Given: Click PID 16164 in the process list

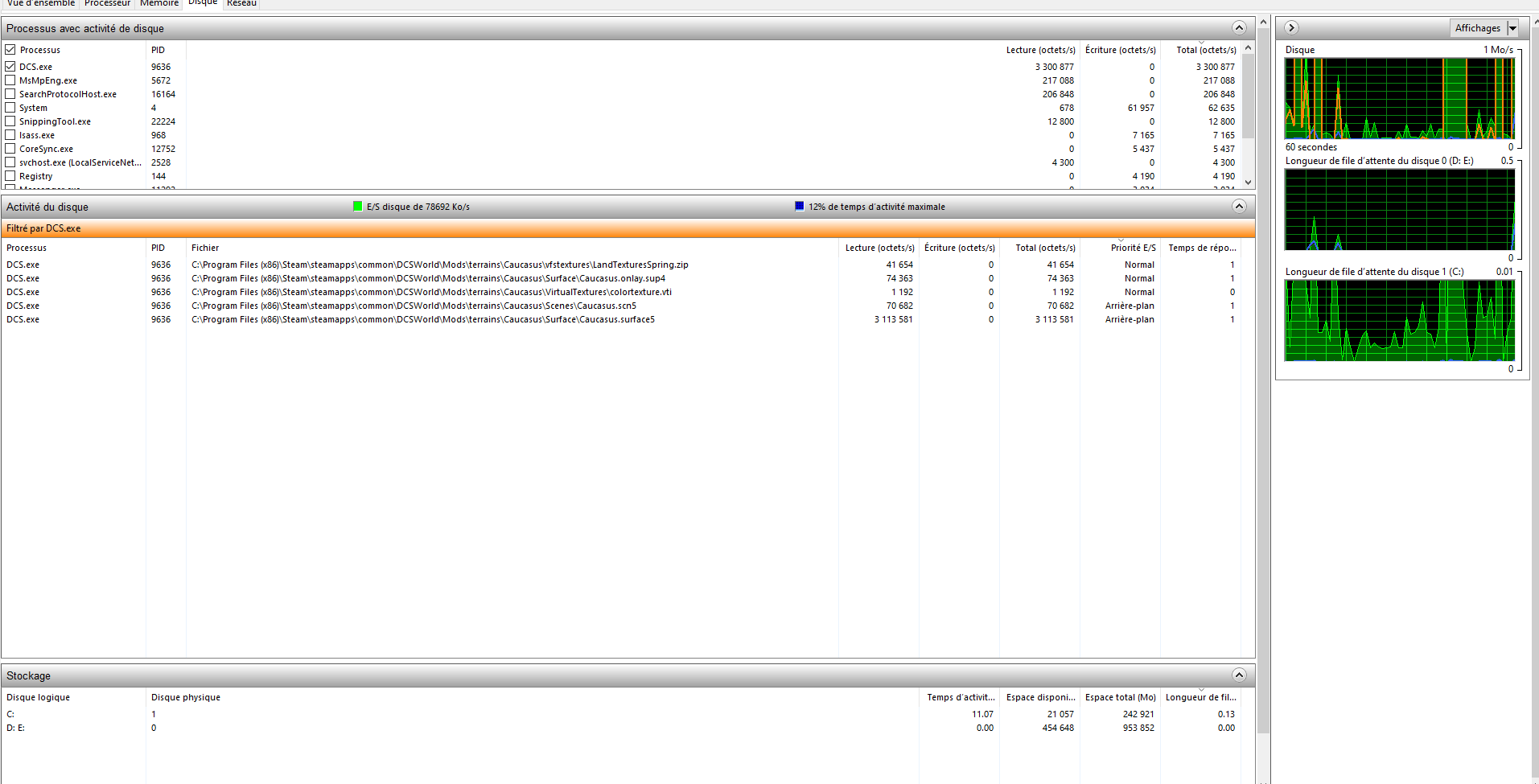Looking at the screenshot, I should 163,94.
